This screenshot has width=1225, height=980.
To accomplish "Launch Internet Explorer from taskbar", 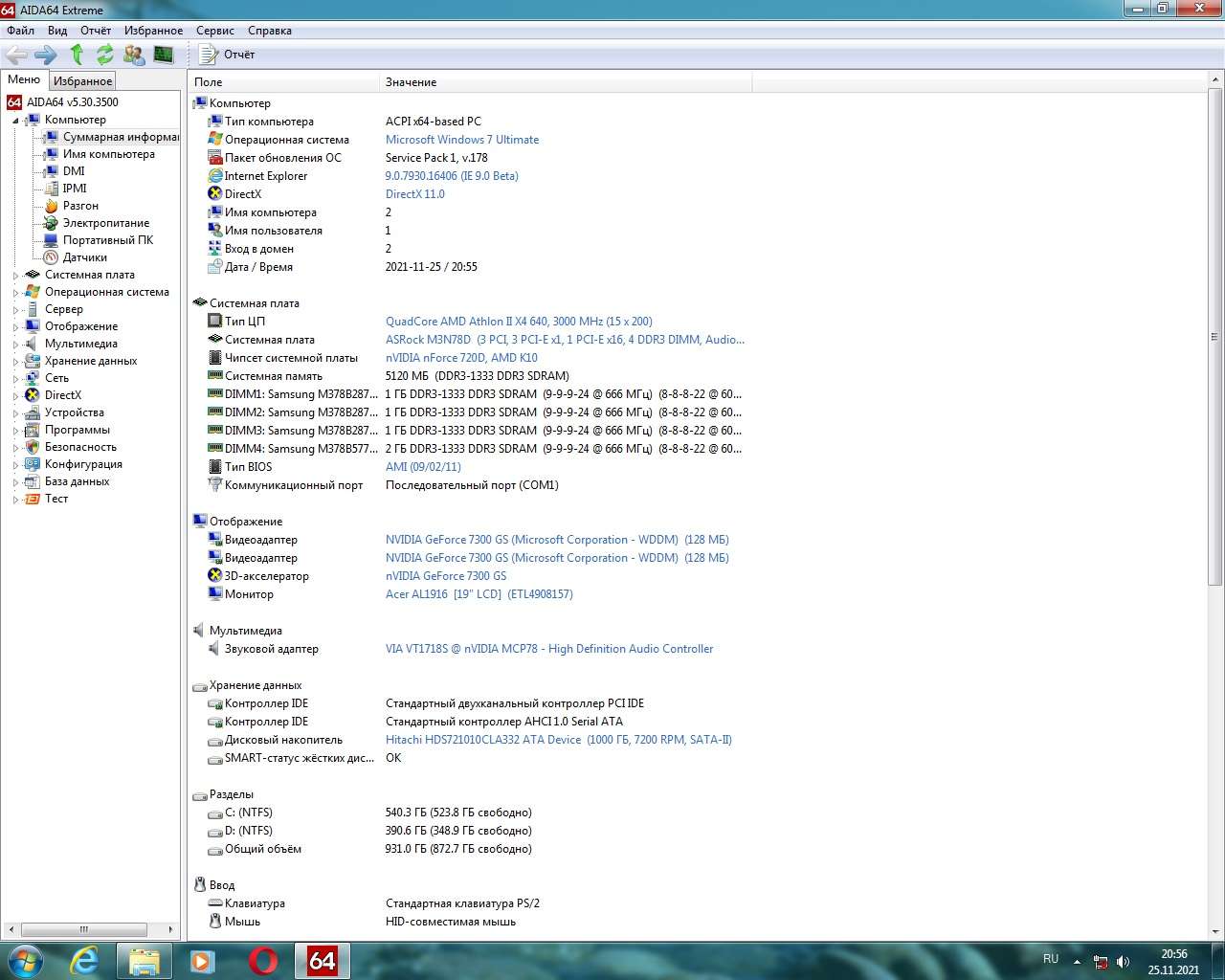I will pos(85,960).
